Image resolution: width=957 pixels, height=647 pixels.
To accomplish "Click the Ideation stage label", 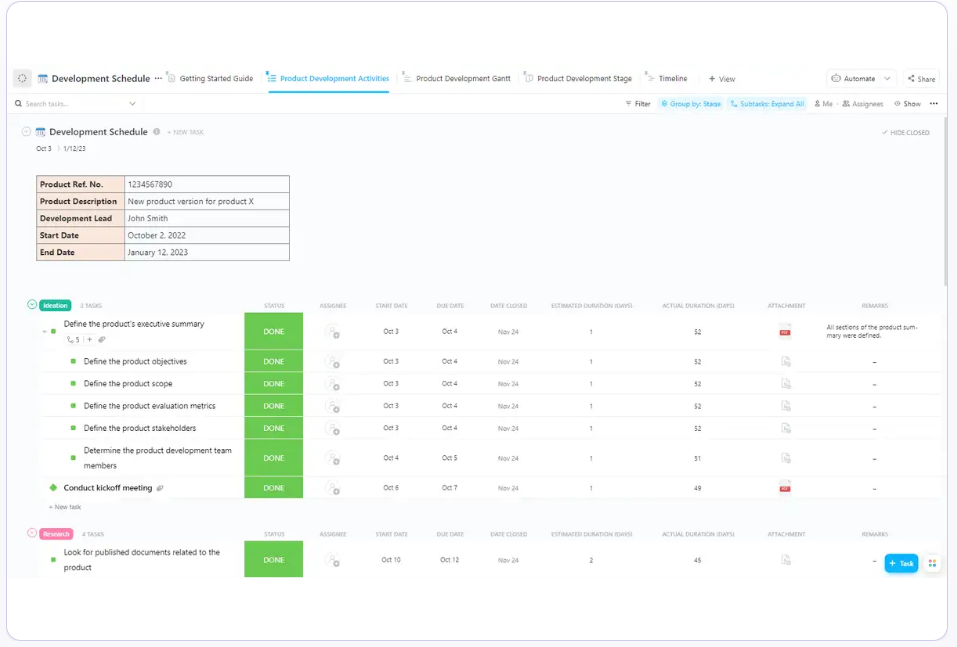I will [55, 305].
